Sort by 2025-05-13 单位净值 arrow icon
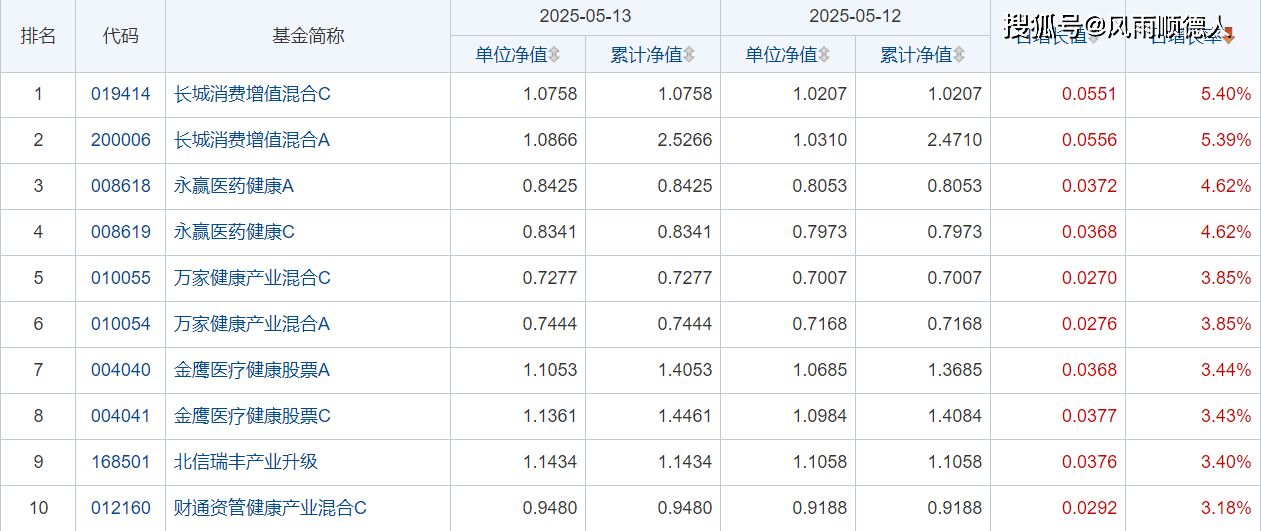 tap(554, 55)
